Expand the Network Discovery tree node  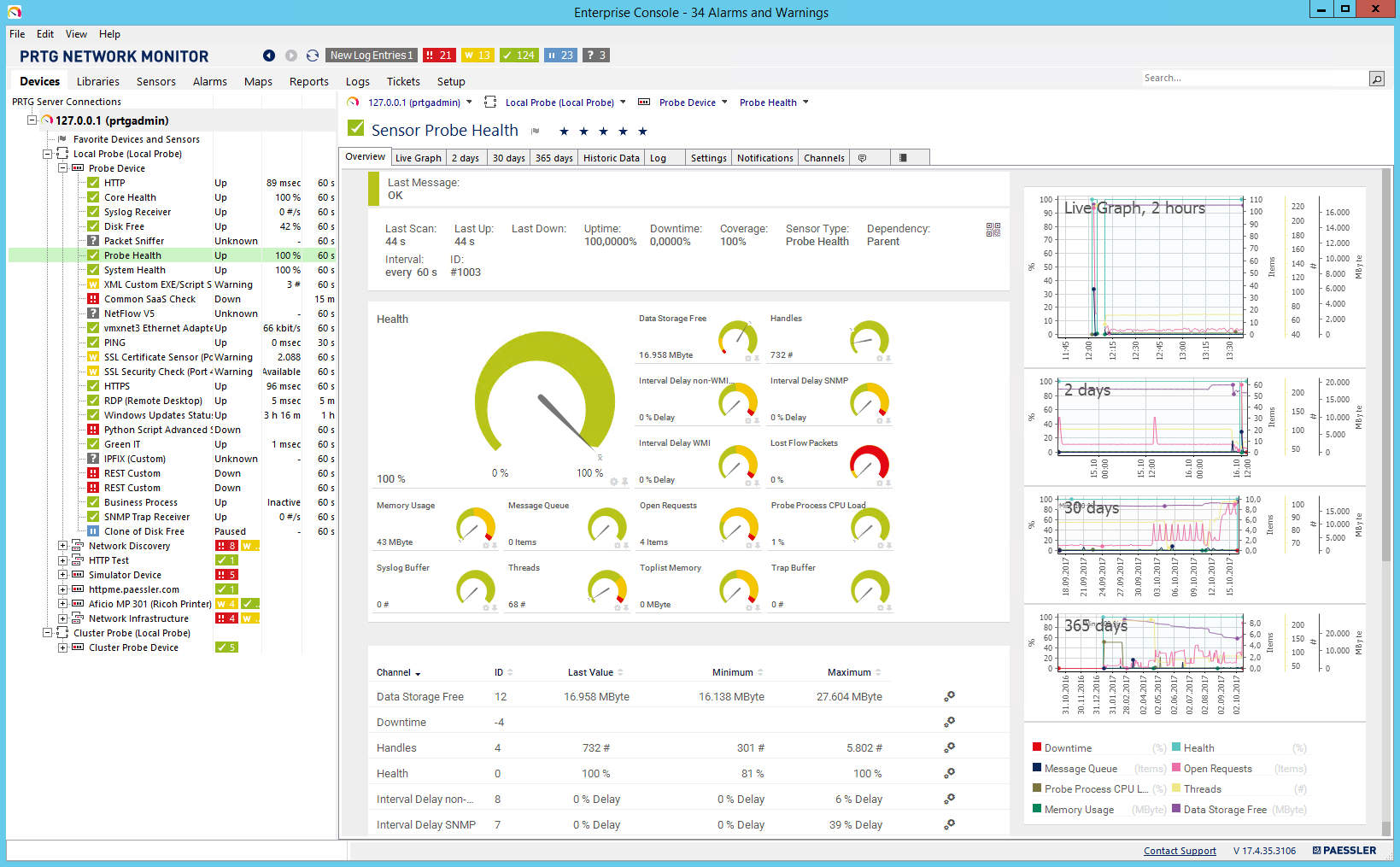(x=62, y=546)
